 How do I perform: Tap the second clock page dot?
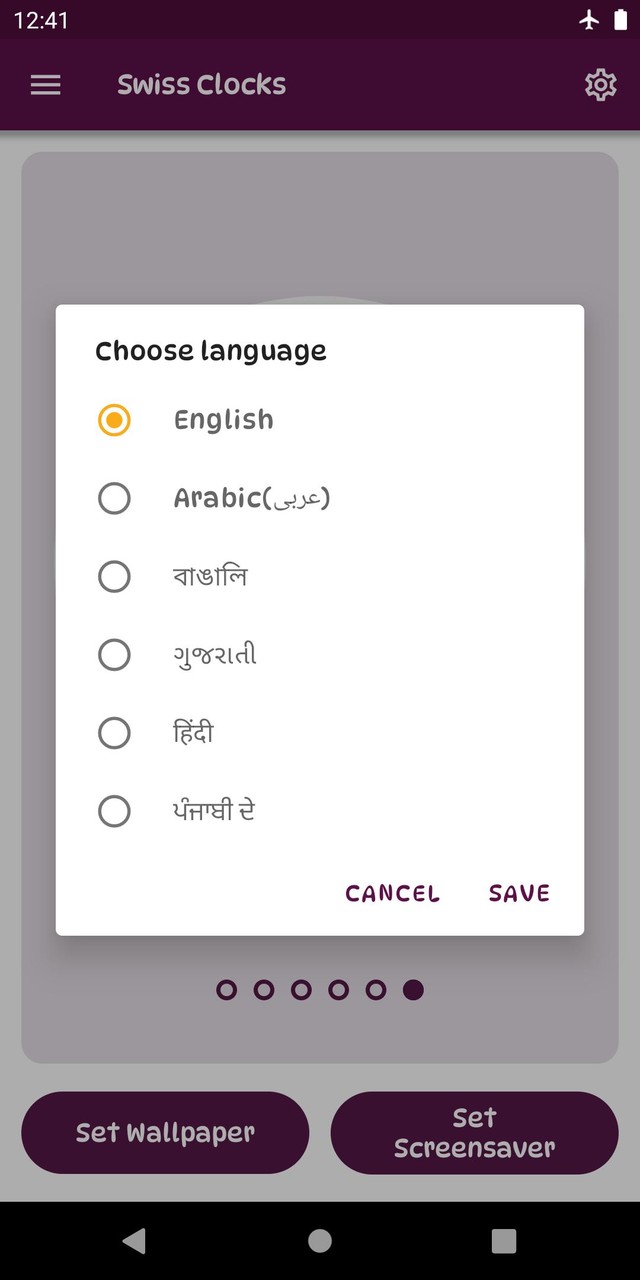tap(264, 990)
